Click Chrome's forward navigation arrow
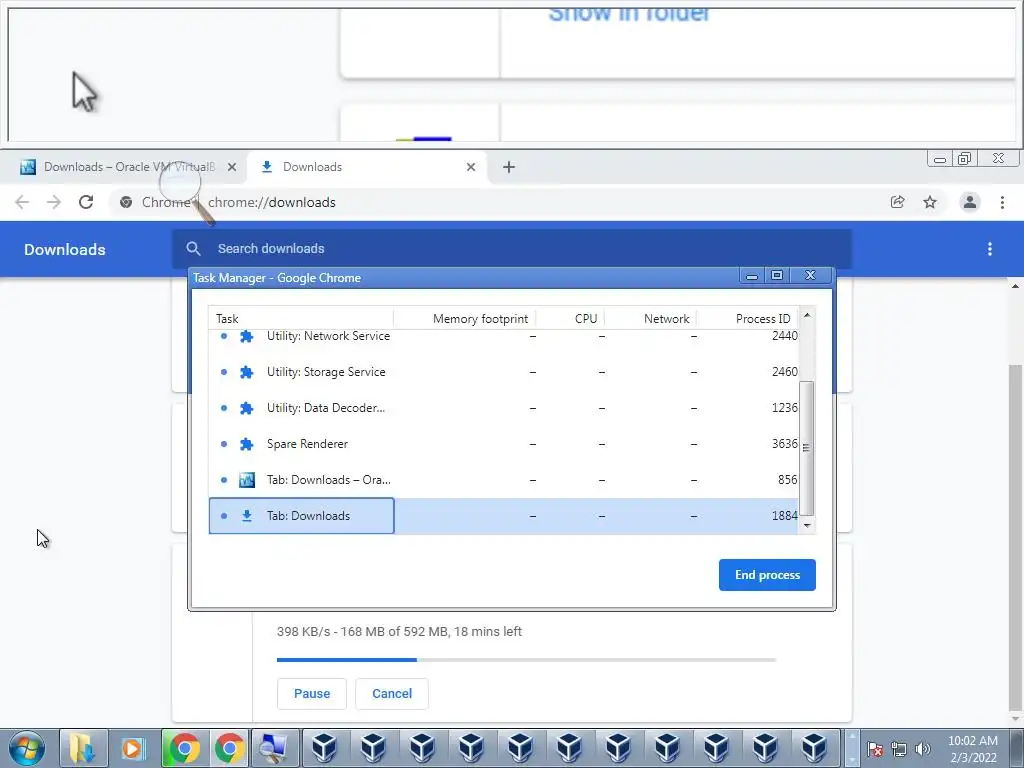 pyautogui.click(x=54, y=202)
